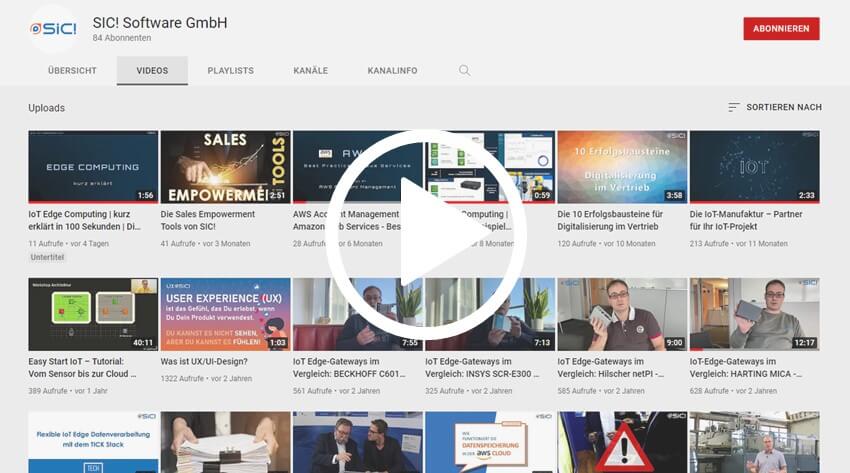The width and height of the screenshot is (850, 473).
Task: Click the 84 Abonnenten subscriber count
Action: (122, 38)
